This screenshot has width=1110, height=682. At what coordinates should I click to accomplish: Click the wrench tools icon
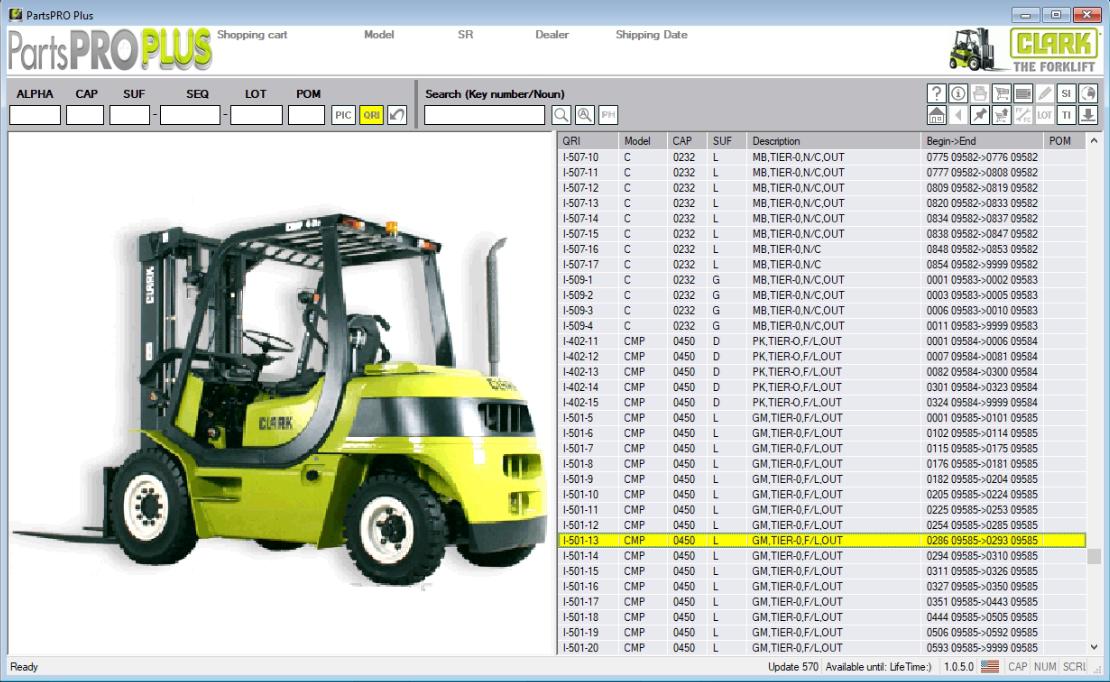coord(1023,115)
